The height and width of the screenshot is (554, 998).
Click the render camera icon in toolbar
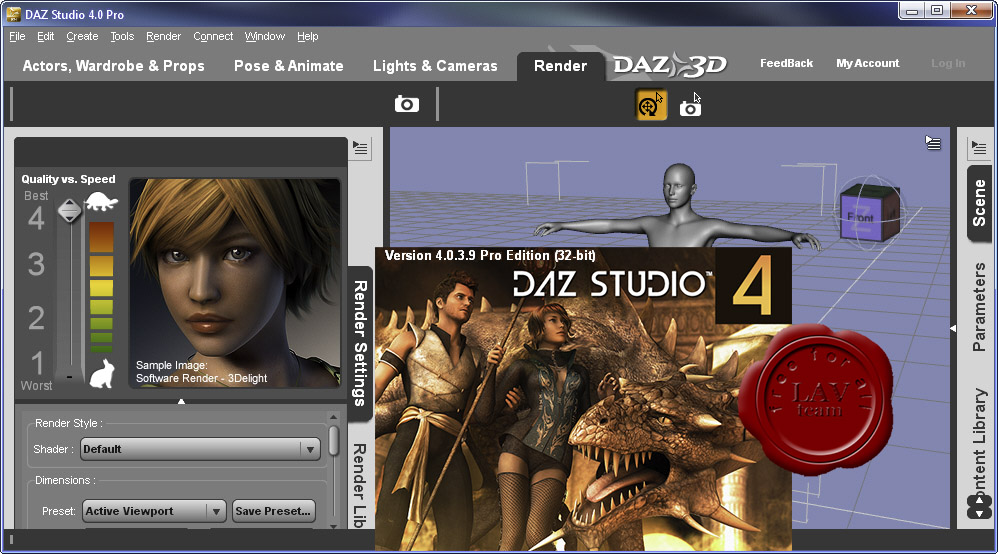[406, 104]
